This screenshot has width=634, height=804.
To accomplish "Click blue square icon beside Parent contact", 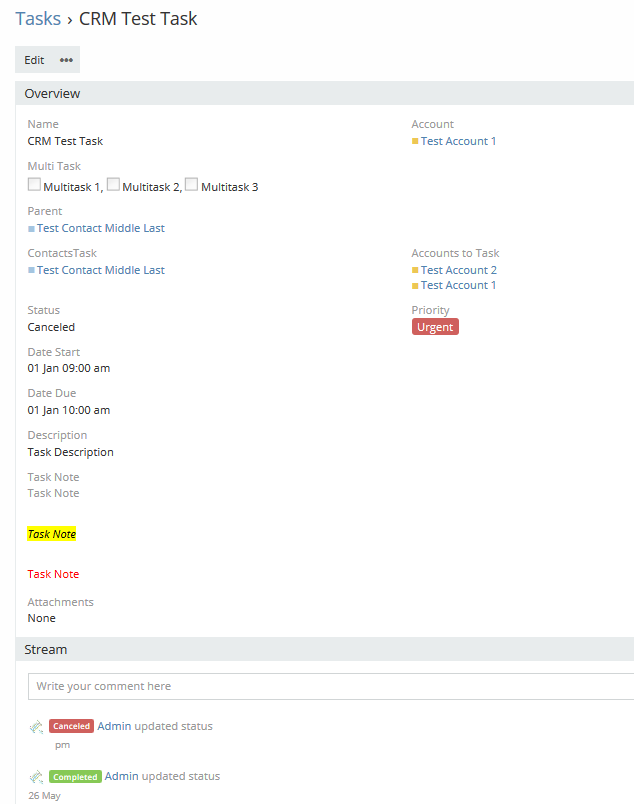I will coord(31,229).
